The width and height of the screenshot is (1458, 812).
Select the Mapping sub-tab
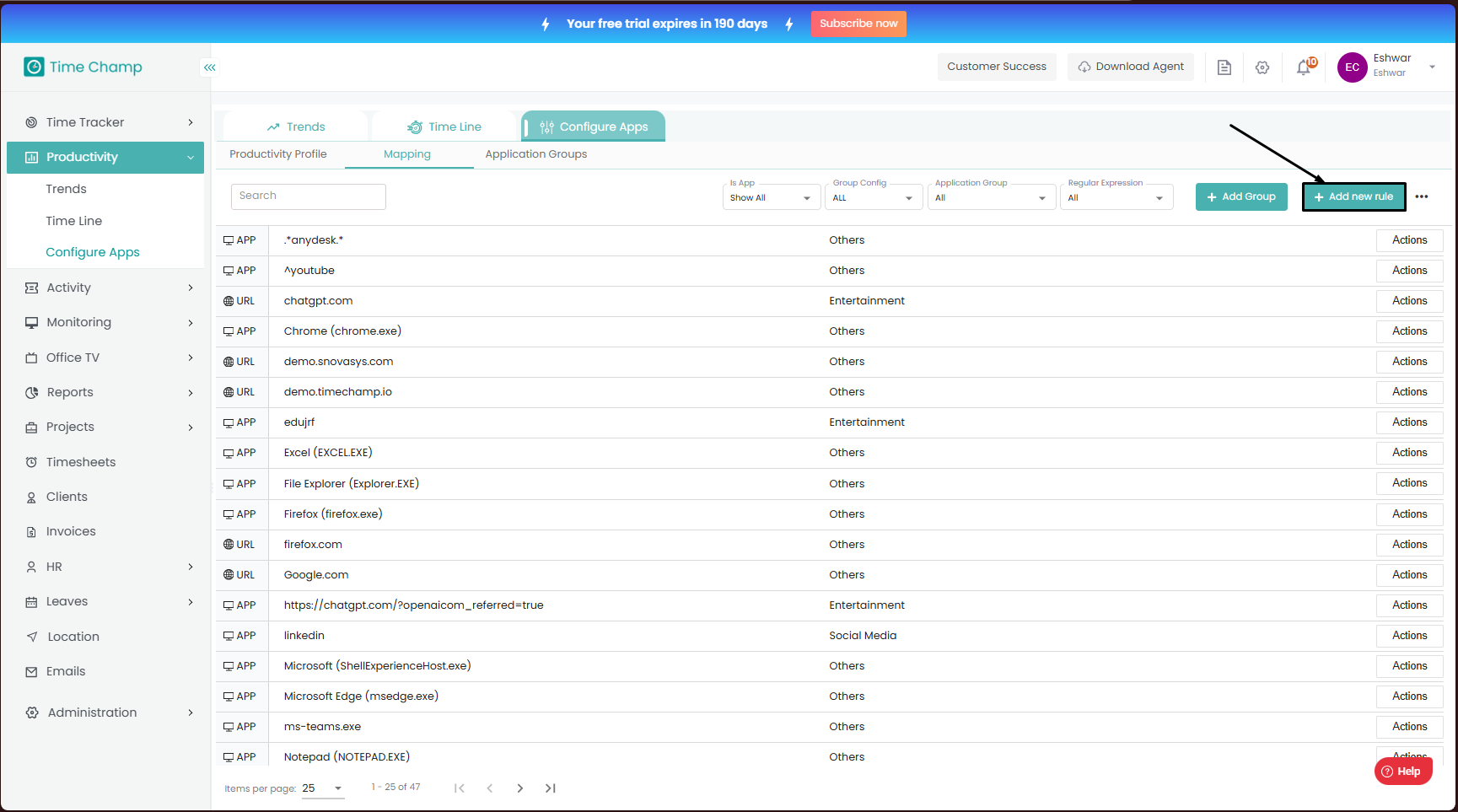tap(407, 154)
